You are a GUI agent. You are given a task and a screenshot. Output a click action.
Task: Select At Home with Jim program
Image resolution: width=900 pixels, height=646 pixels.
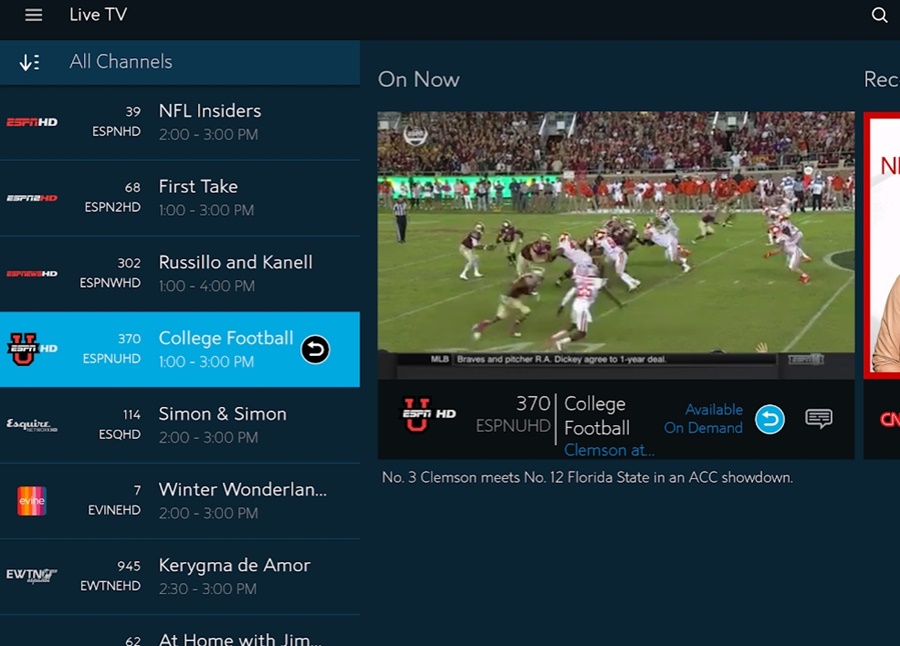(180, 631)
